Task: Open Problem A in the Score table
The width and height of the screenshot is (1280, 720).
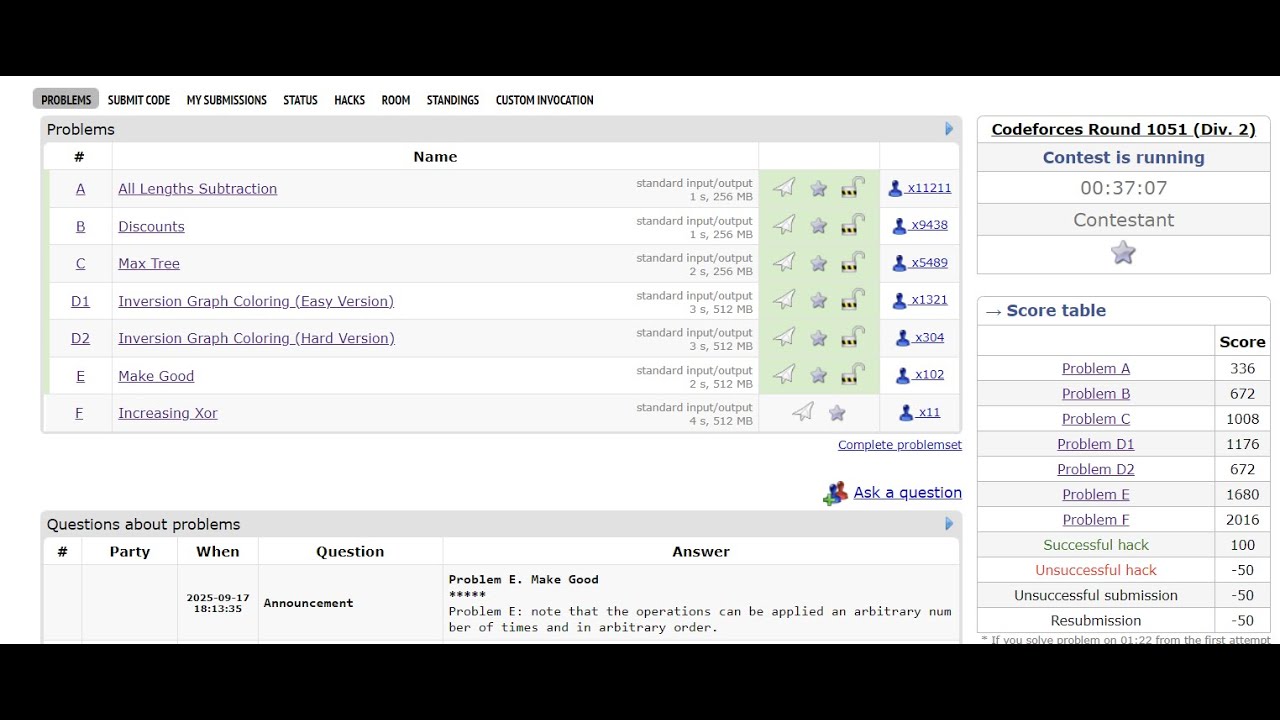Action: pos(1096,369)
